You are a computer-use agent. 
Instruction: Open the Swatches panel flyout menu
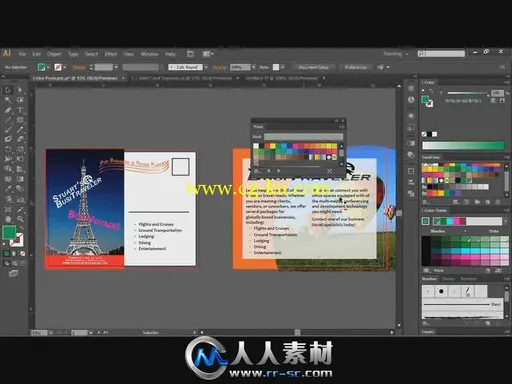click(507, 157)
